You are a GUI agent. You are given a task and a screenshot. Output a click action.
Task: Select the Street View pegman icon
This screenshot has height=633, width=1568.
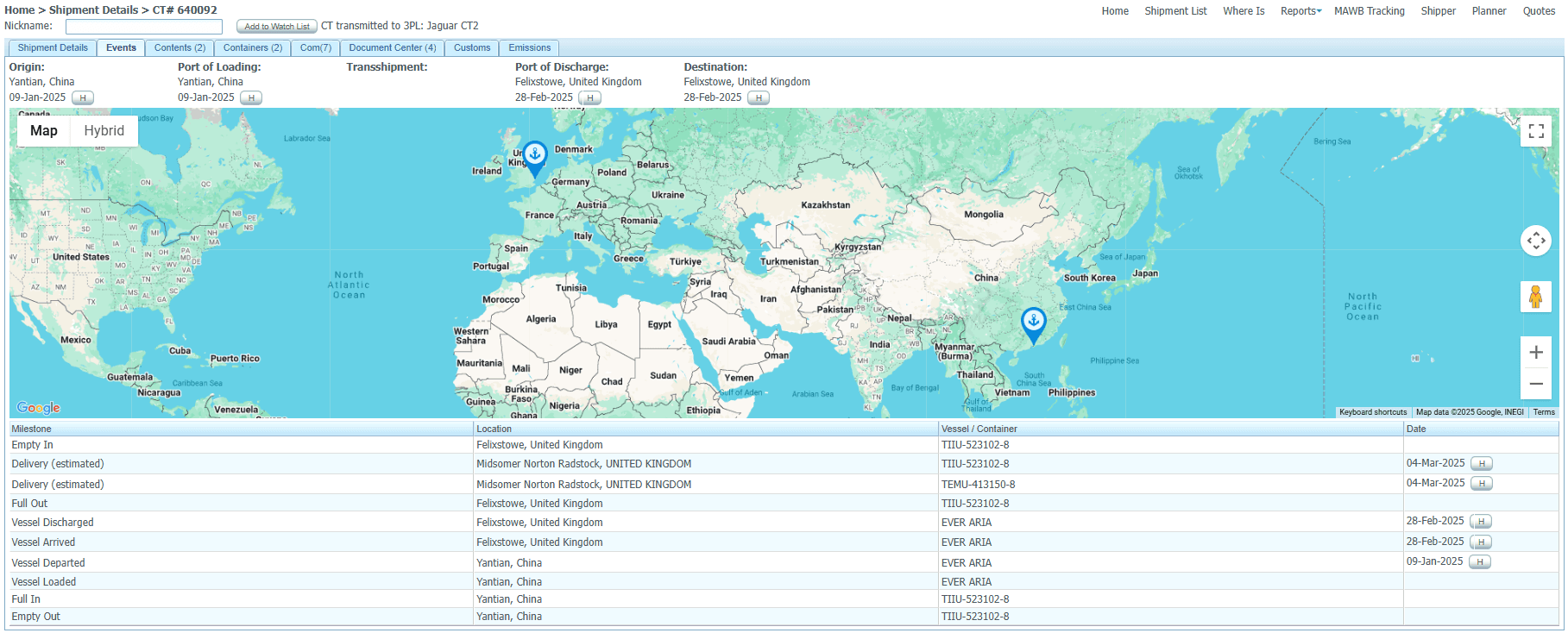point(1535,298)
